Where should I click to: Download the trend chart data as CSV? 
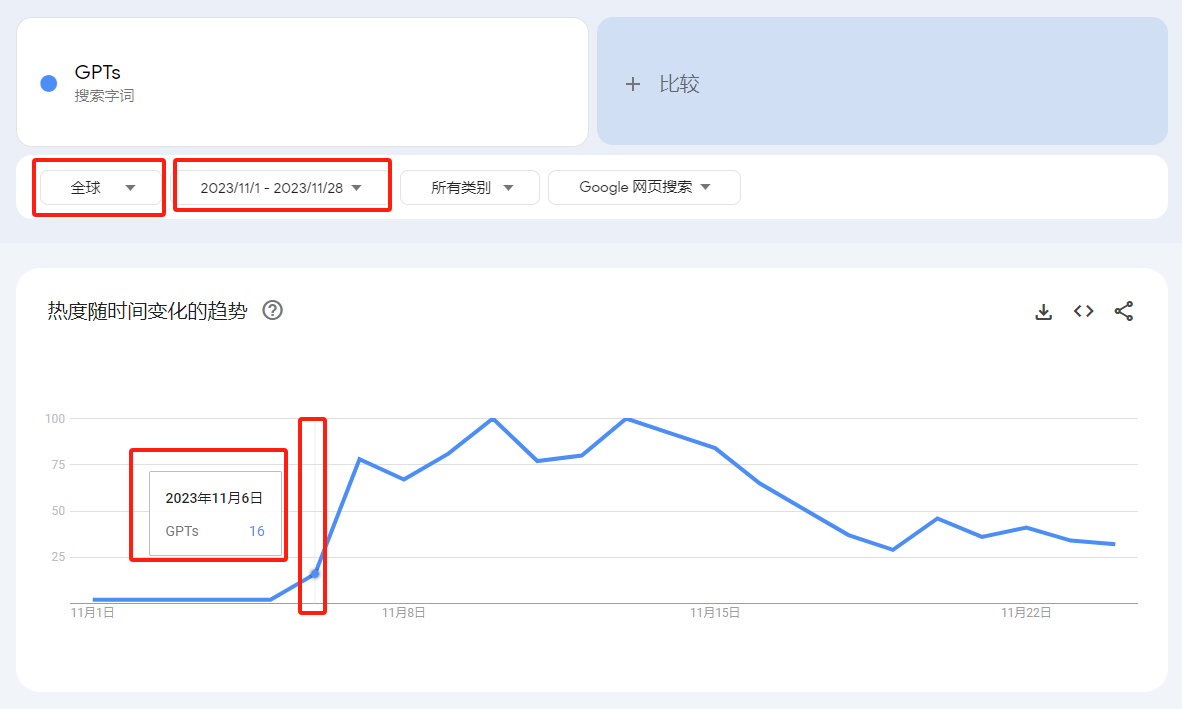pos(1043,311)
